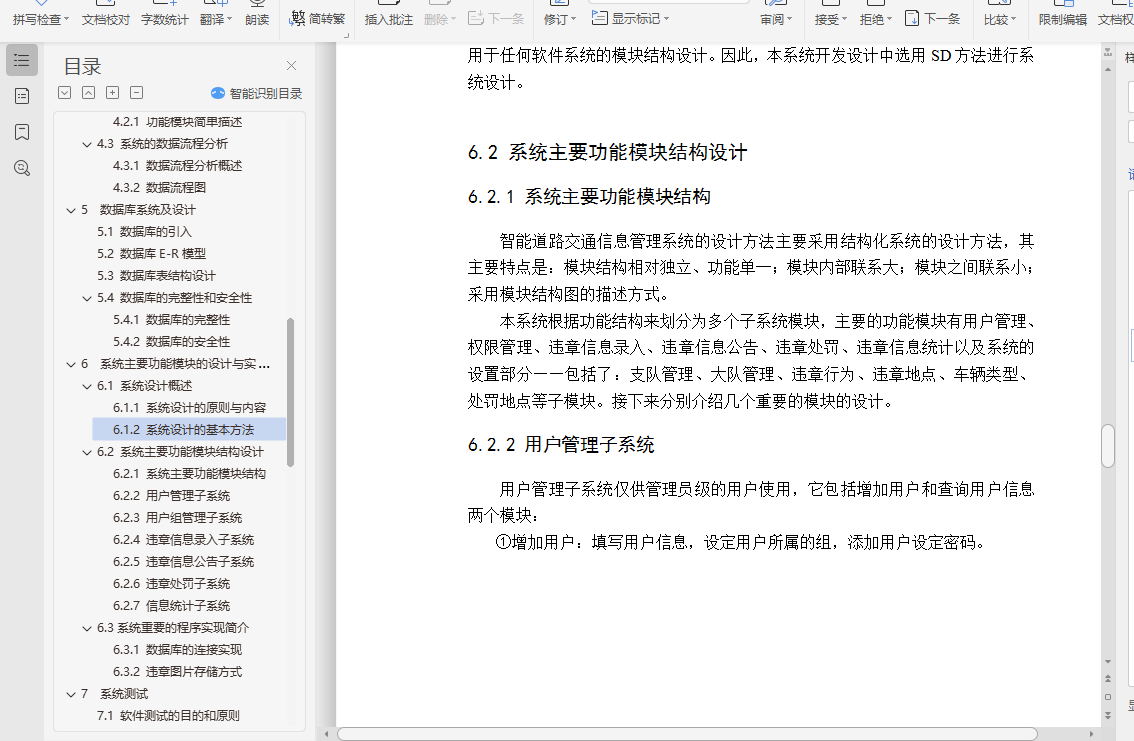Open the 目录 outline sidebar icon

coord(22,60)
